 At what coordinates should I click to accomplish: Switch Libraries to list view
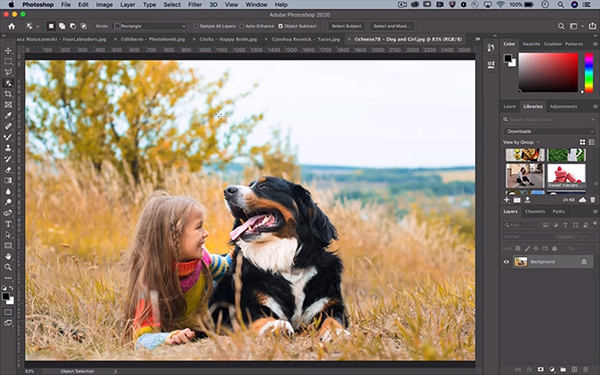pos(592,142)
